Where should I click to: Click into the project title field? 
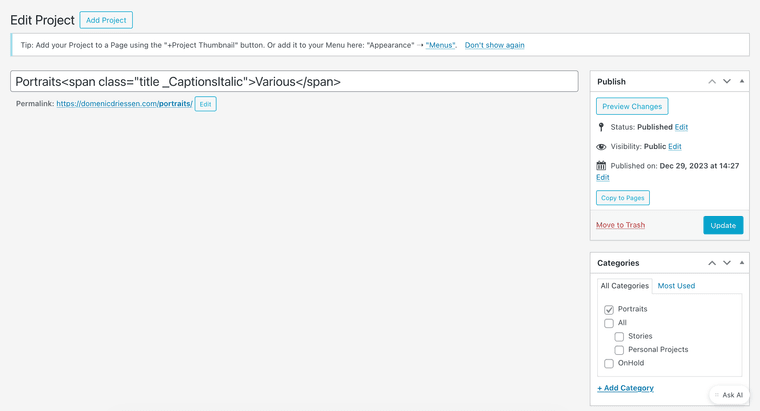[294, 81]
